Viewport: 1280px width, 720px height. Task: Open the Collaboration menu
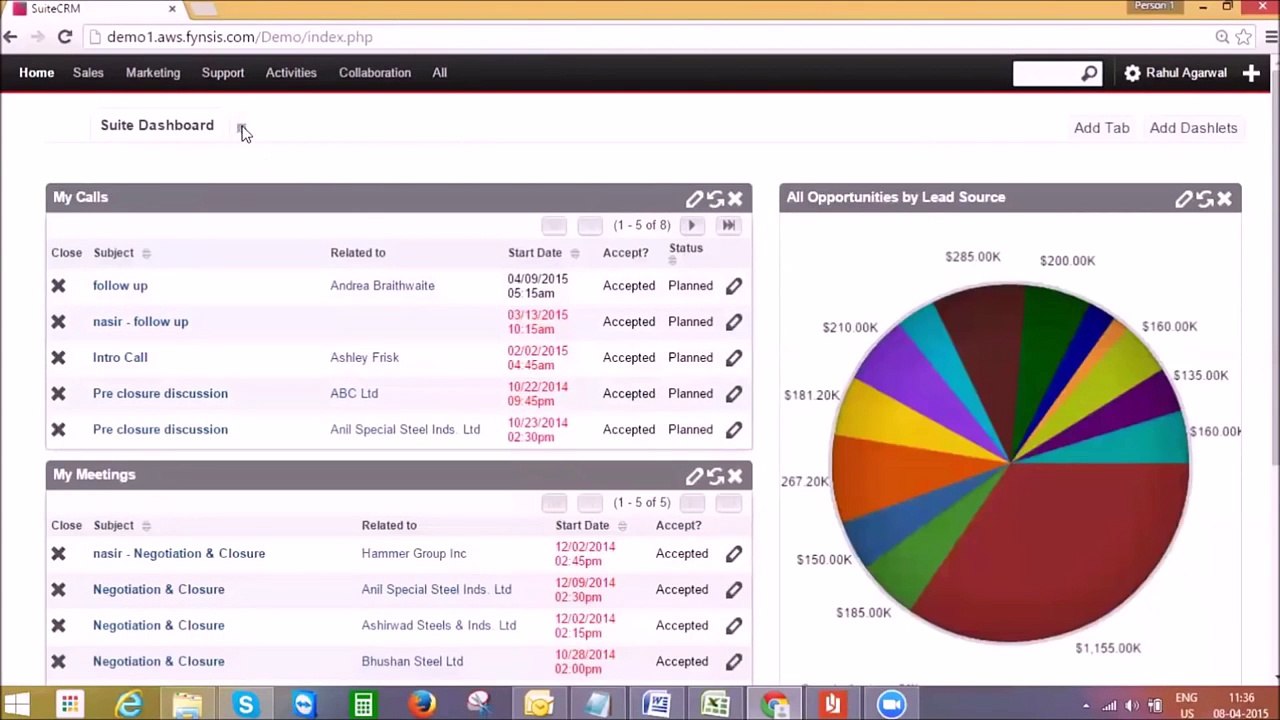pyautogui.click(x=375, y=73)
